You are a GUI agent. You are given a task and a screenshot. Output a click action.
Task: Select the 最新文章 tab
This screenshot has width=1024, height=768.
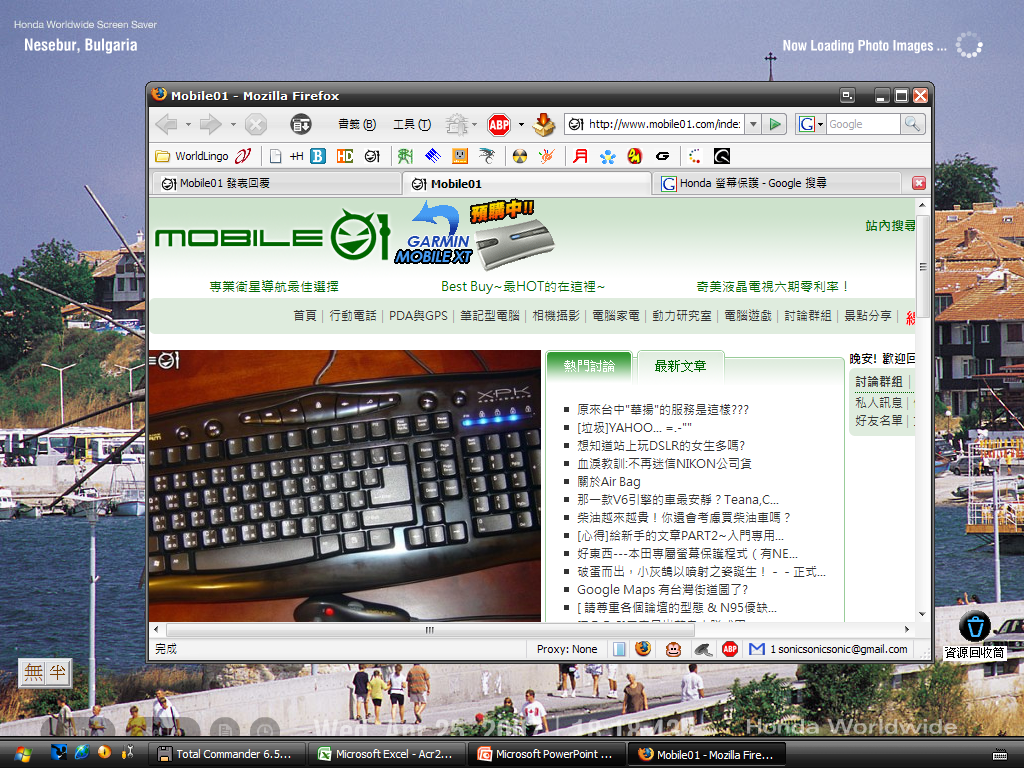point(680,366)
